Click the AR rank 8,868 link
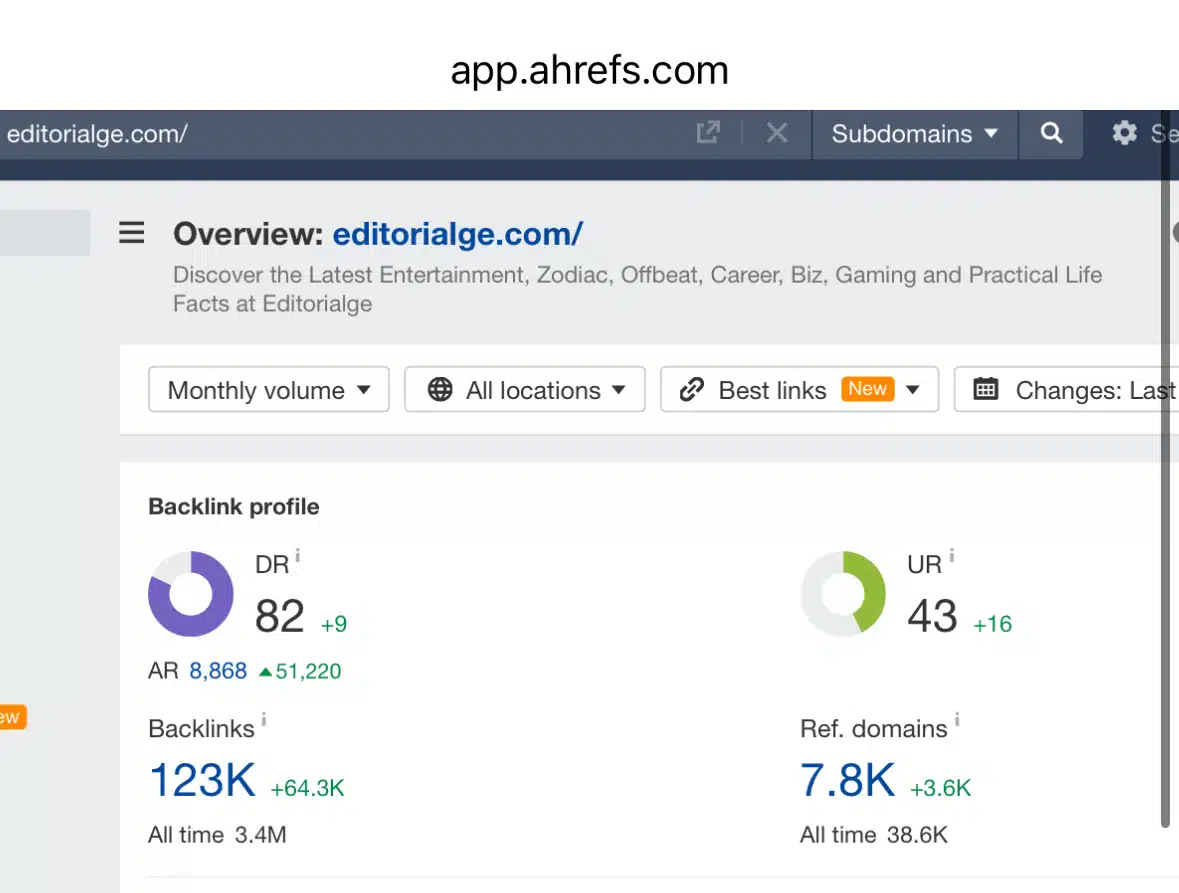Screen dimensions: 1179x893 click(x=218, y=671)
